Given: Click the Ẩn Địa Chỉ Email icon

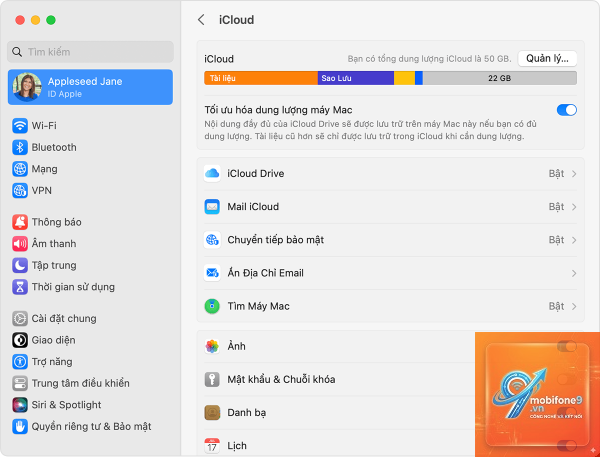Looking at the screenshot, I should (212, 273).
